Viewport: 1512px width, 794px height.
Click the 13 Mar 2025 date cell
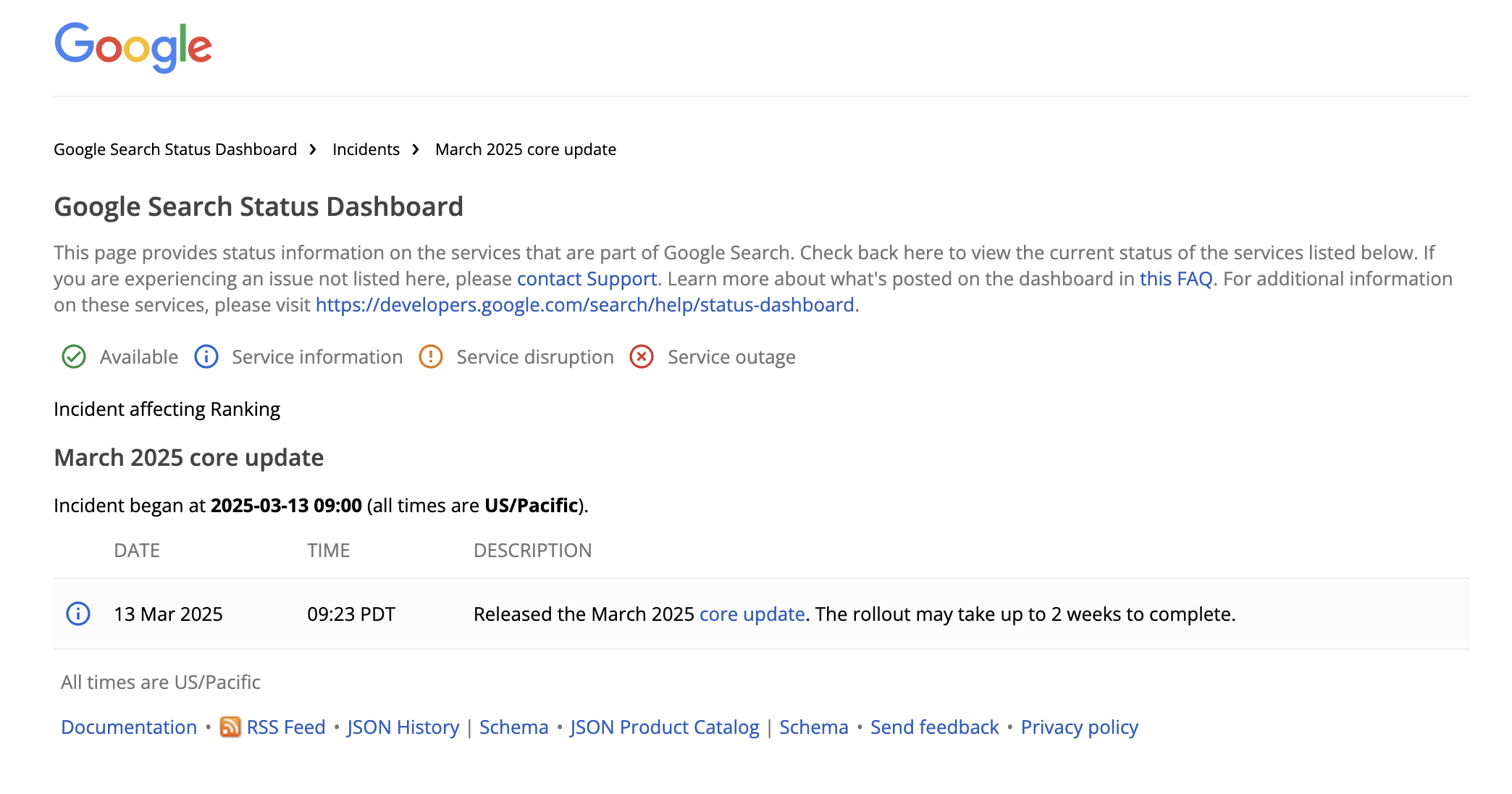[169, 614]
